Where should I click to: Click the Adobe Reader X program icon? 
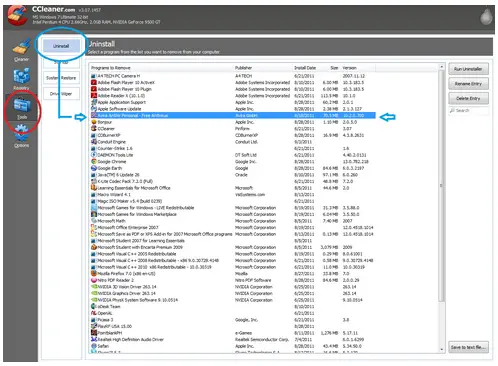coord(94,96)
